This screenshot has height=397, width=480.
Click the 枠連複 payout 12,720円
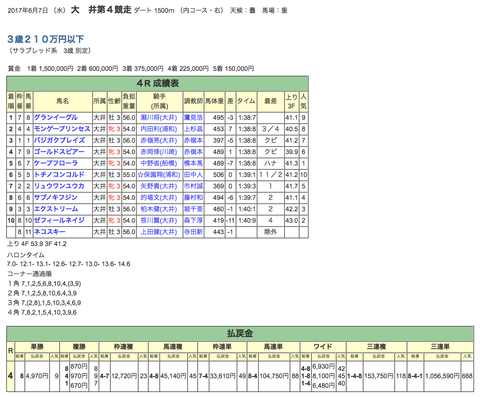(124, 376)
